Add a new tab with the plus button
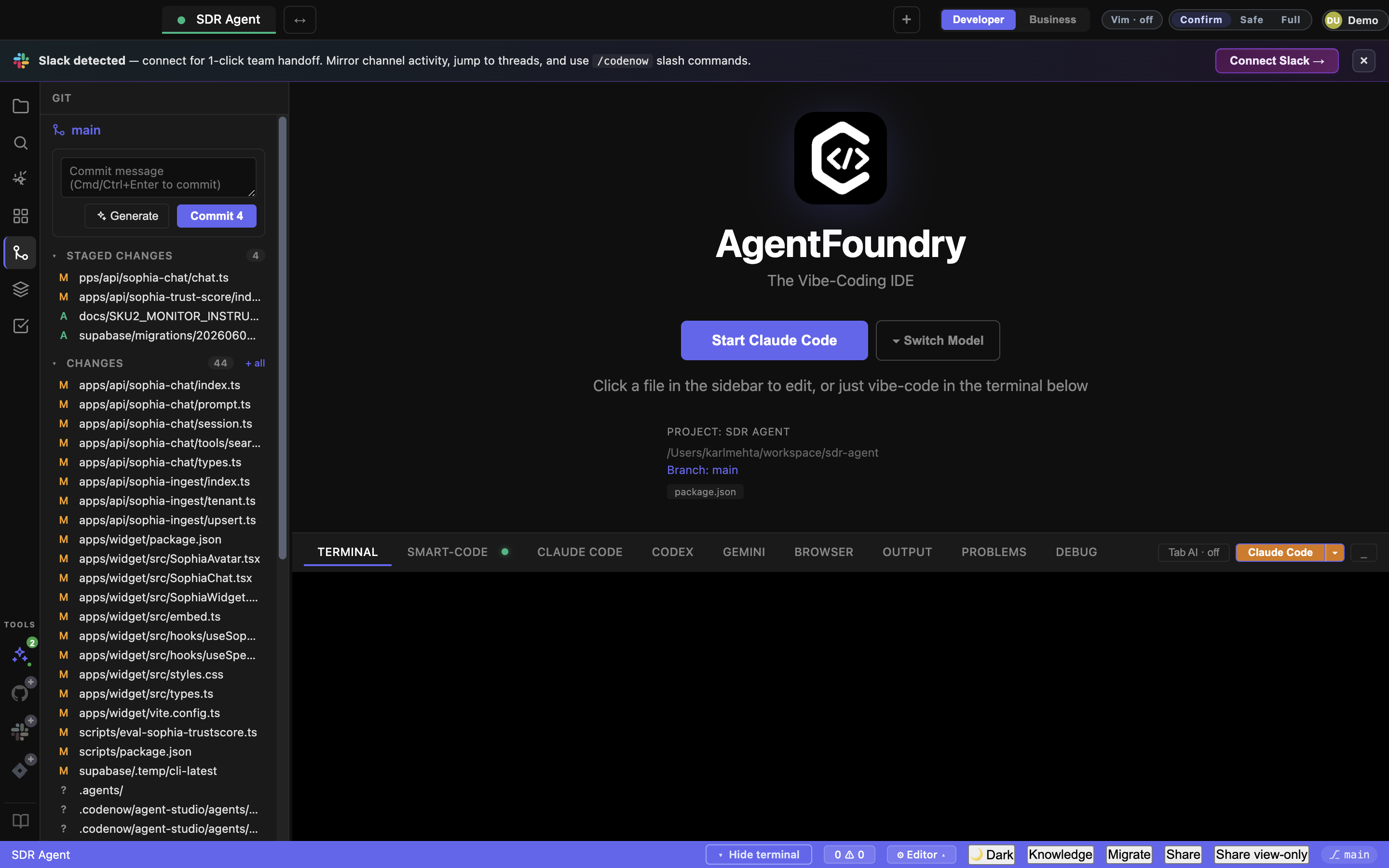The height and width of the screenshot is (868, 1389). (x=906, y=19)
